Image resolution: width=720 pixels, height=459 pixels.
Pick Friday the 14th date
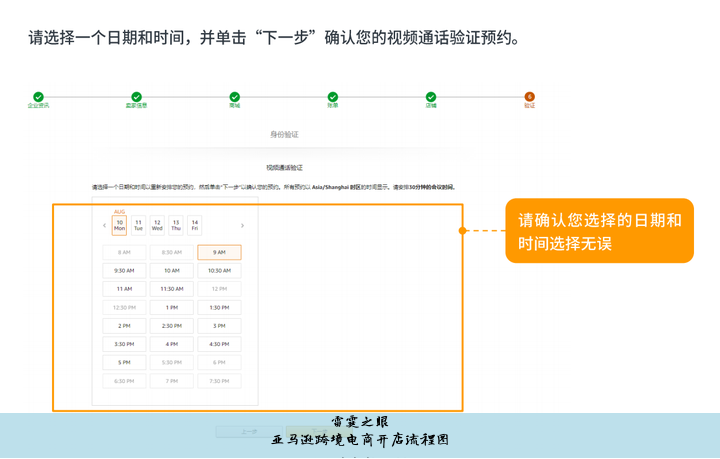[195, 225]
